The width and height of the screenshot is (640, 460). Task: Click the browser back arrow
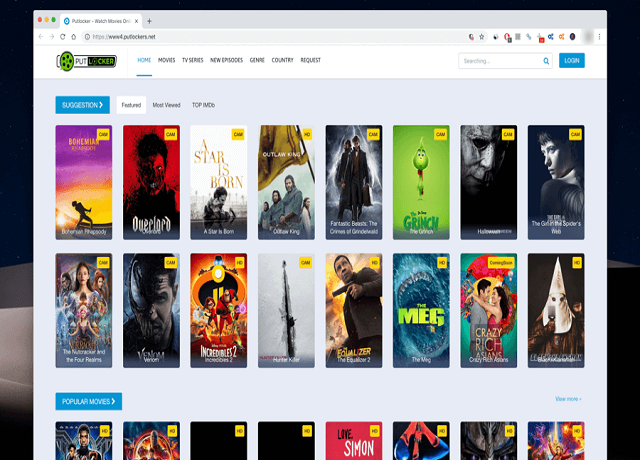point(40,37)
